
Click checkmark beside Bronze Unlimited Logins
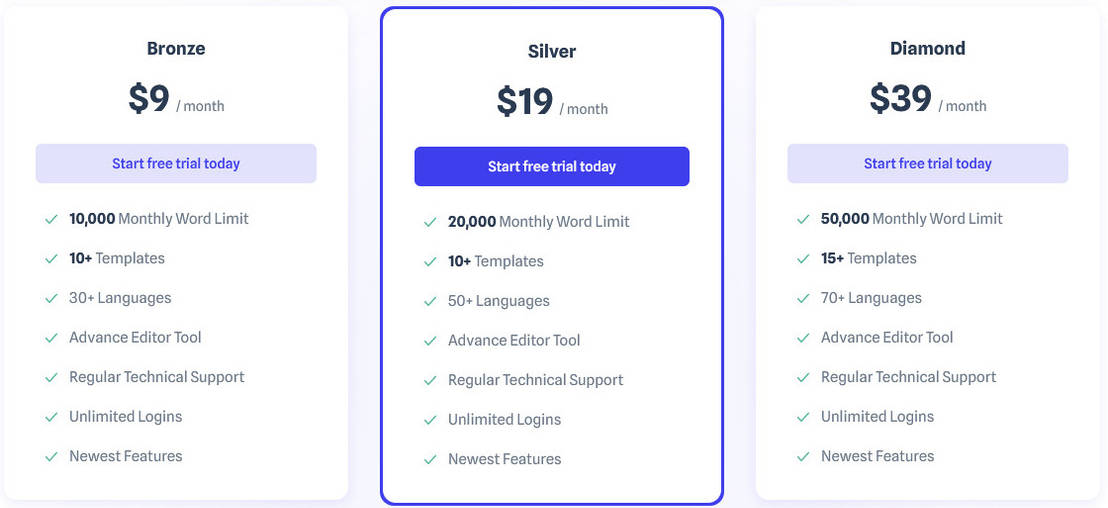[x=50, y=417]
